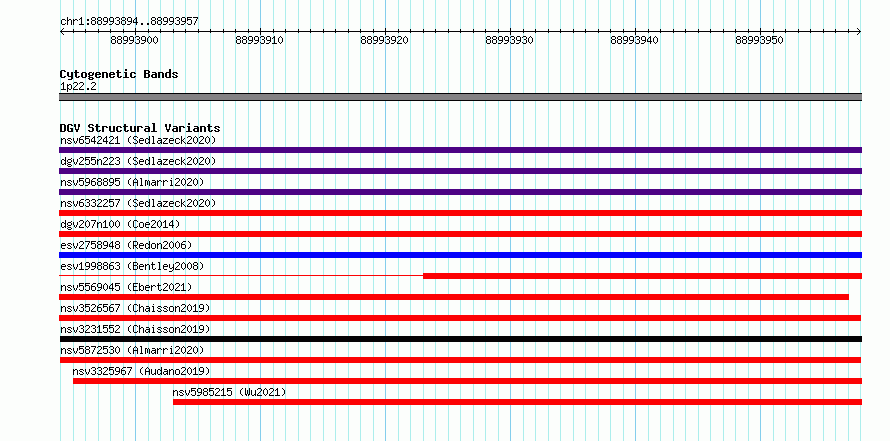Click the thick red bar of esv1998863
The width and height of the screenshot is (890, 441).
coord(643,276)
